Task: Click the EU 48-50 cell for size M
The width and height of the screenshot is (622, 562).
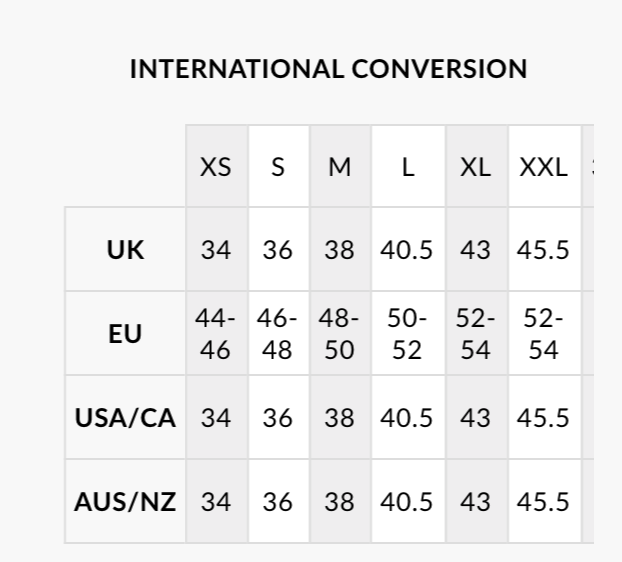Action: click(x=340, y=334)
